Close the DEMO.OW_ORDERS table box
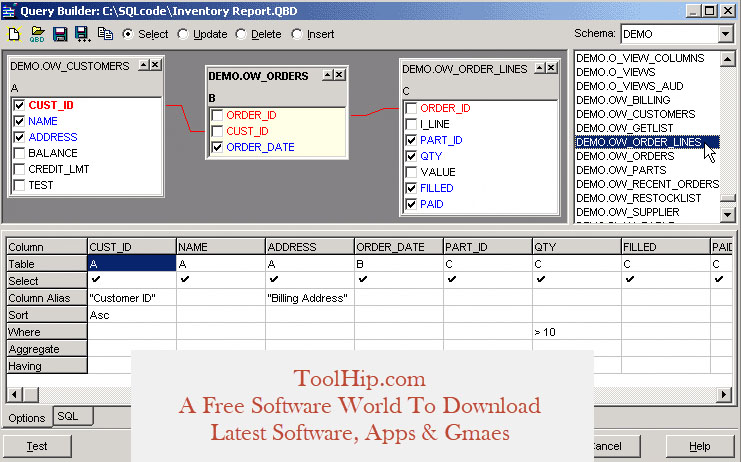Image resolution: width=741 pixels, height=462 pixels. [339, 75]
